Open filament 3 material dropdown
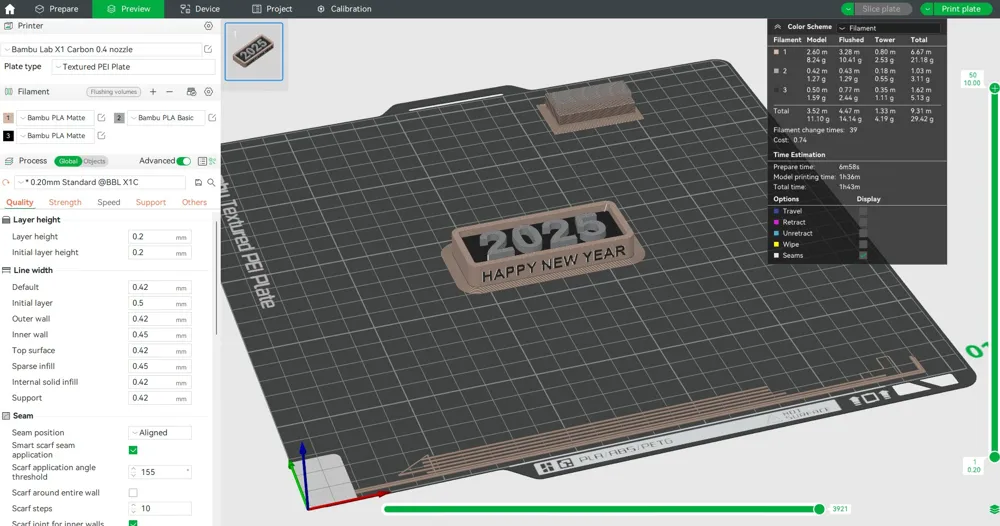This screenshot has width=1000, height=526. [55, 136]
